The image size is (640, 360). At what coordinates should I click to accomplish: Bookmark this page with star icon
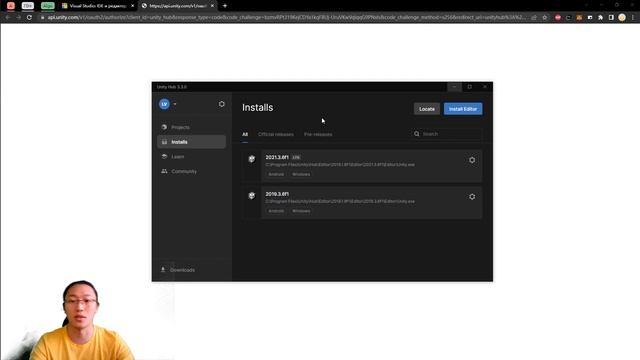click(x=544, y=18)
